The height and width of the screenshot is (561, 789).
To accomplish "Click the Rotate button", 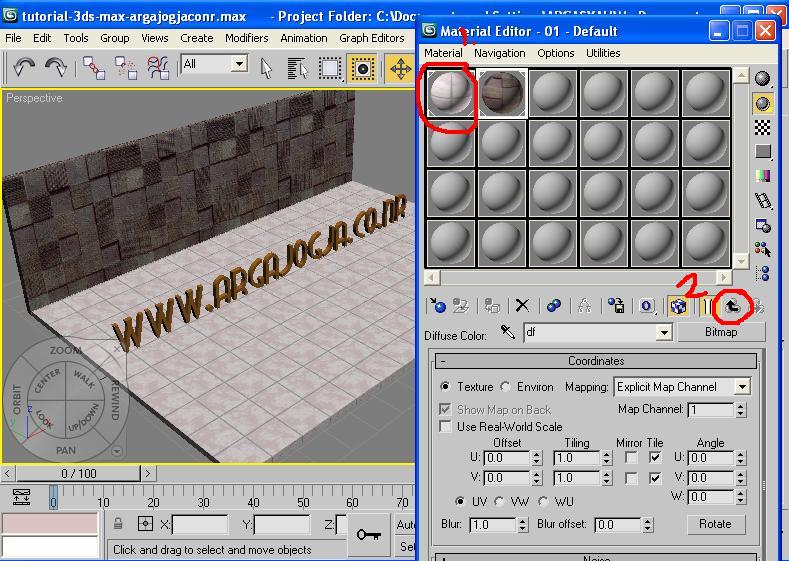I will coord(715,524).
